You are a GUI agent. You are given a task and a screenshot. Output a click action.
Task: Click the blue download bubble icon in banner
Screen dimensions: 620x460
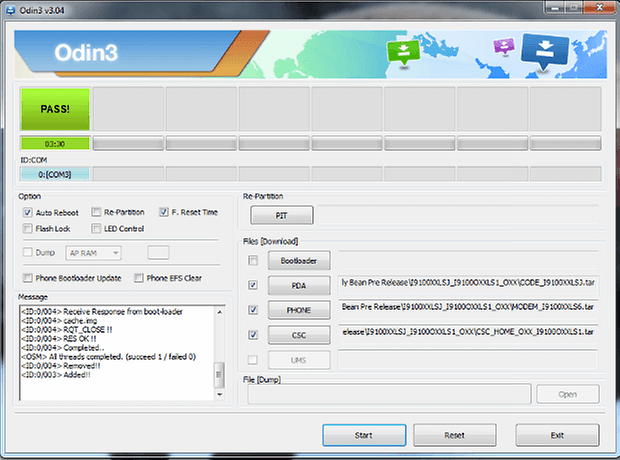[545, 51]
